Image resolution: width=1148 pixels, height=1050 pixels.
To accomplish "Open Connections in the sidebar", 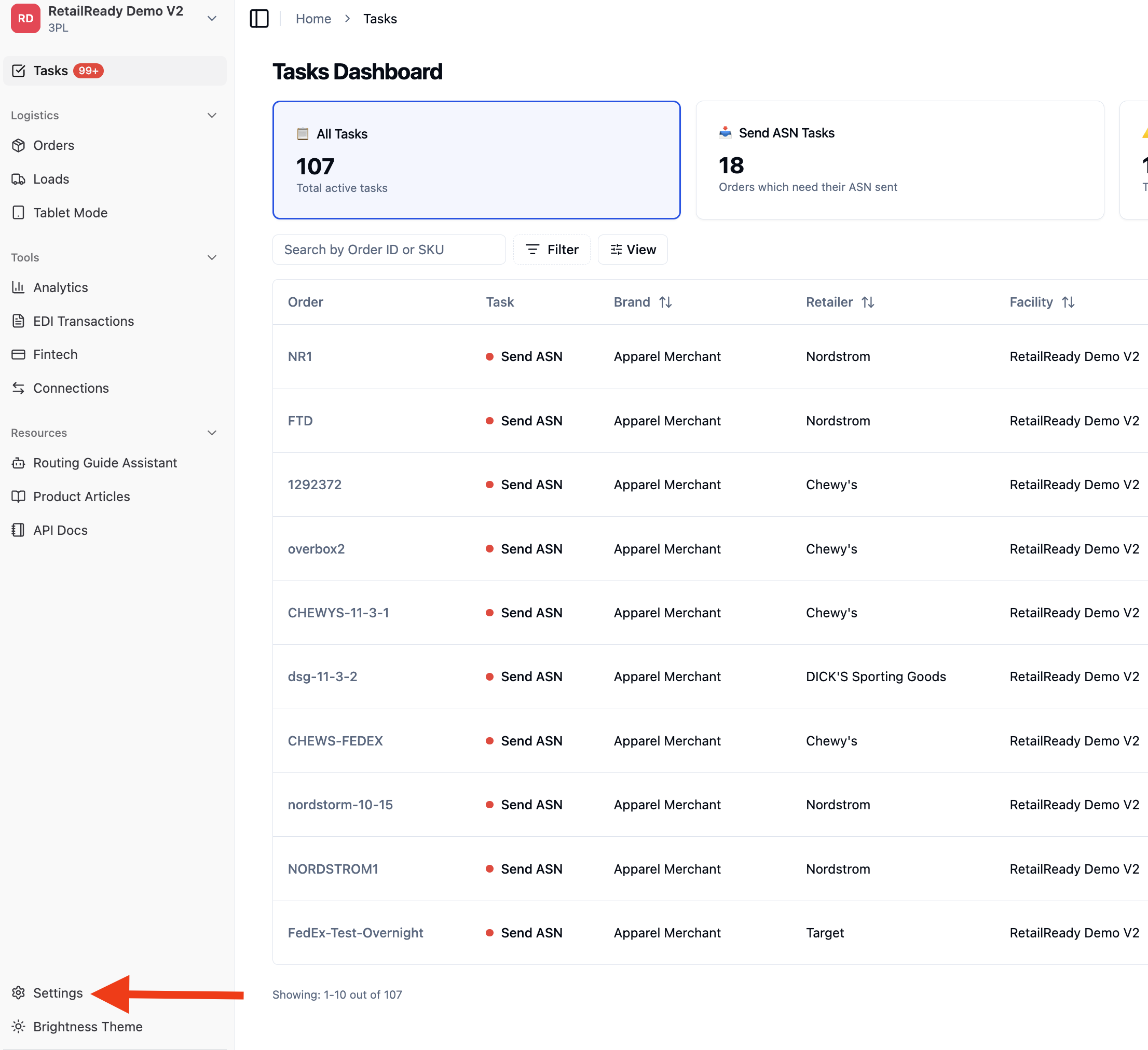I will tap(71, 388).
